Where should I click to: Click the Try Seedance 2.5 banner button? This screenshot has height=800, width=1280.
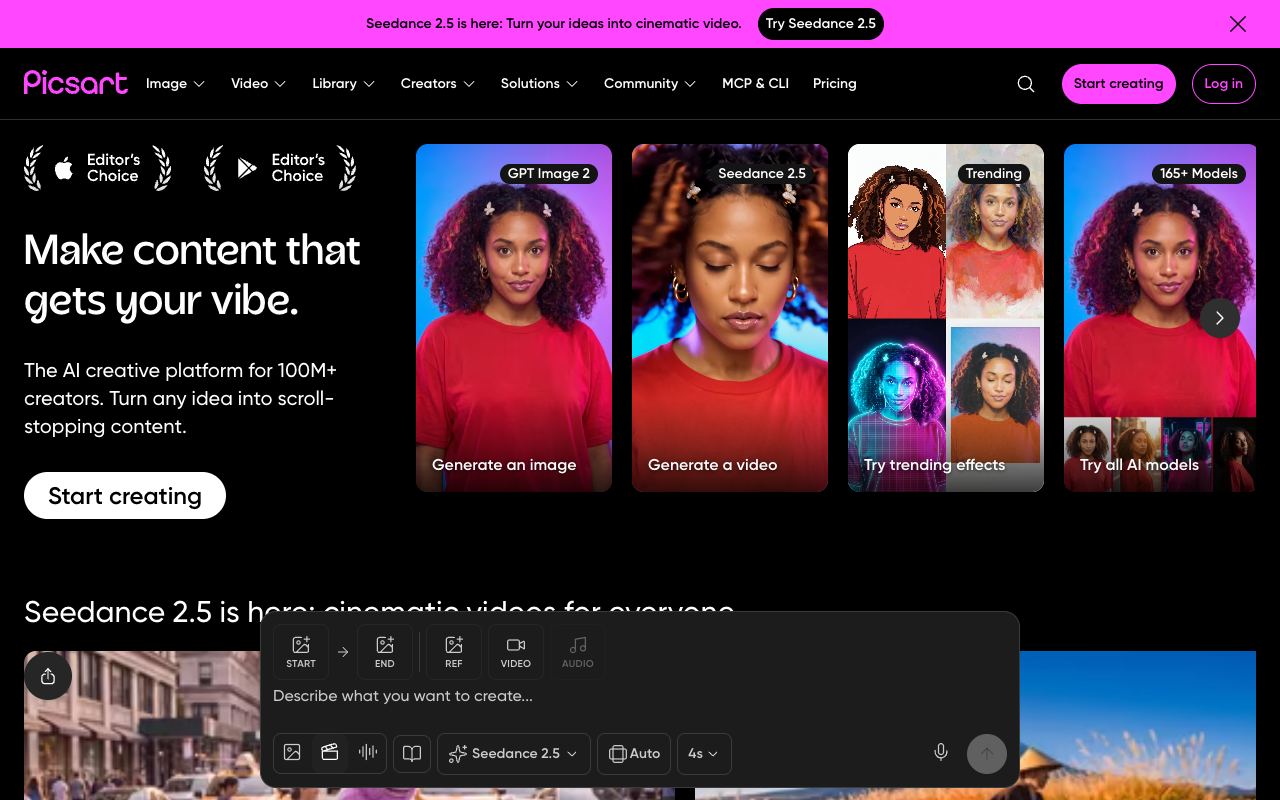click(x=821, y=24)
